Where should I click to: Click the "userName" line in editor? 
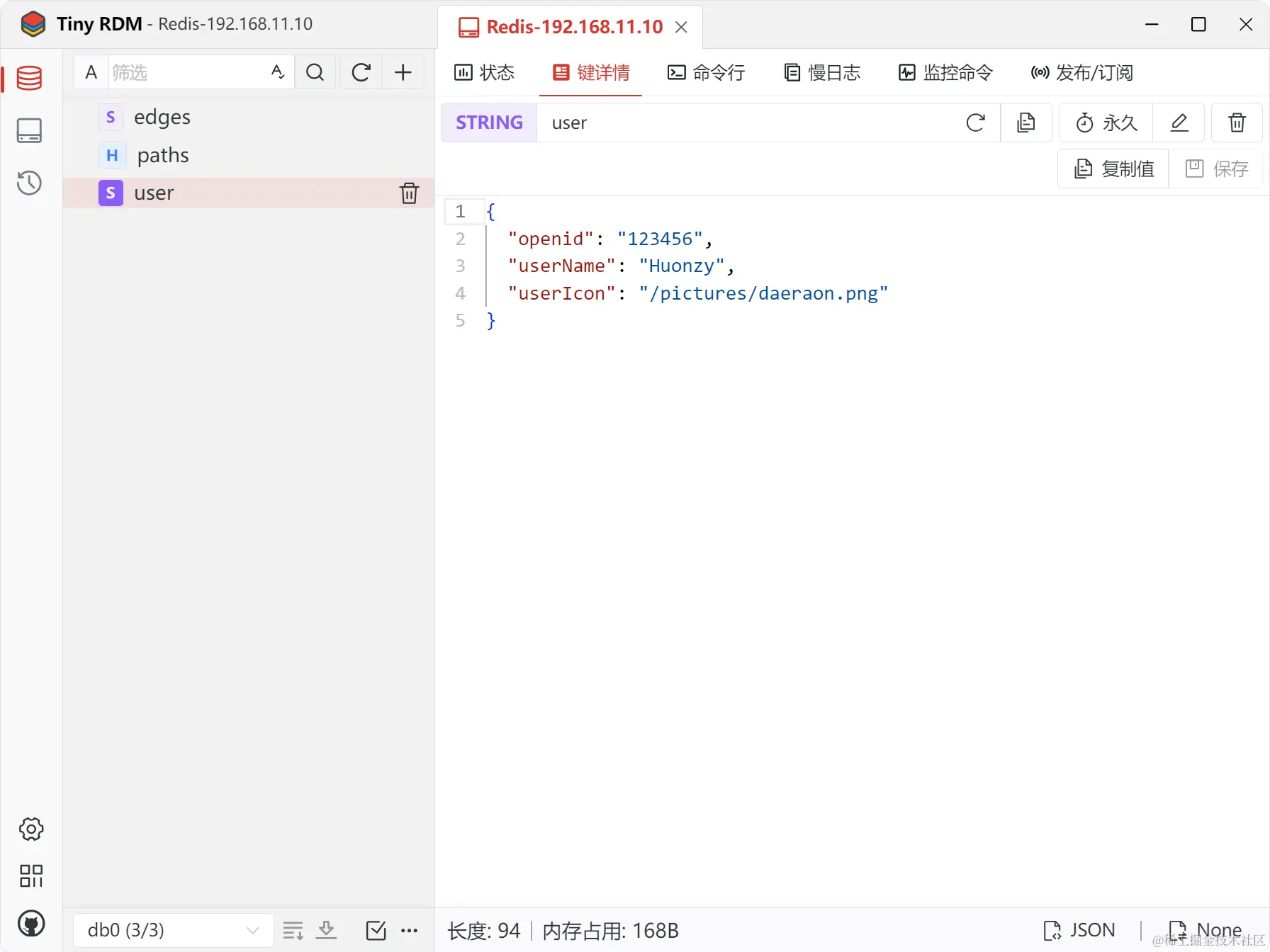[x=621, y=266]
